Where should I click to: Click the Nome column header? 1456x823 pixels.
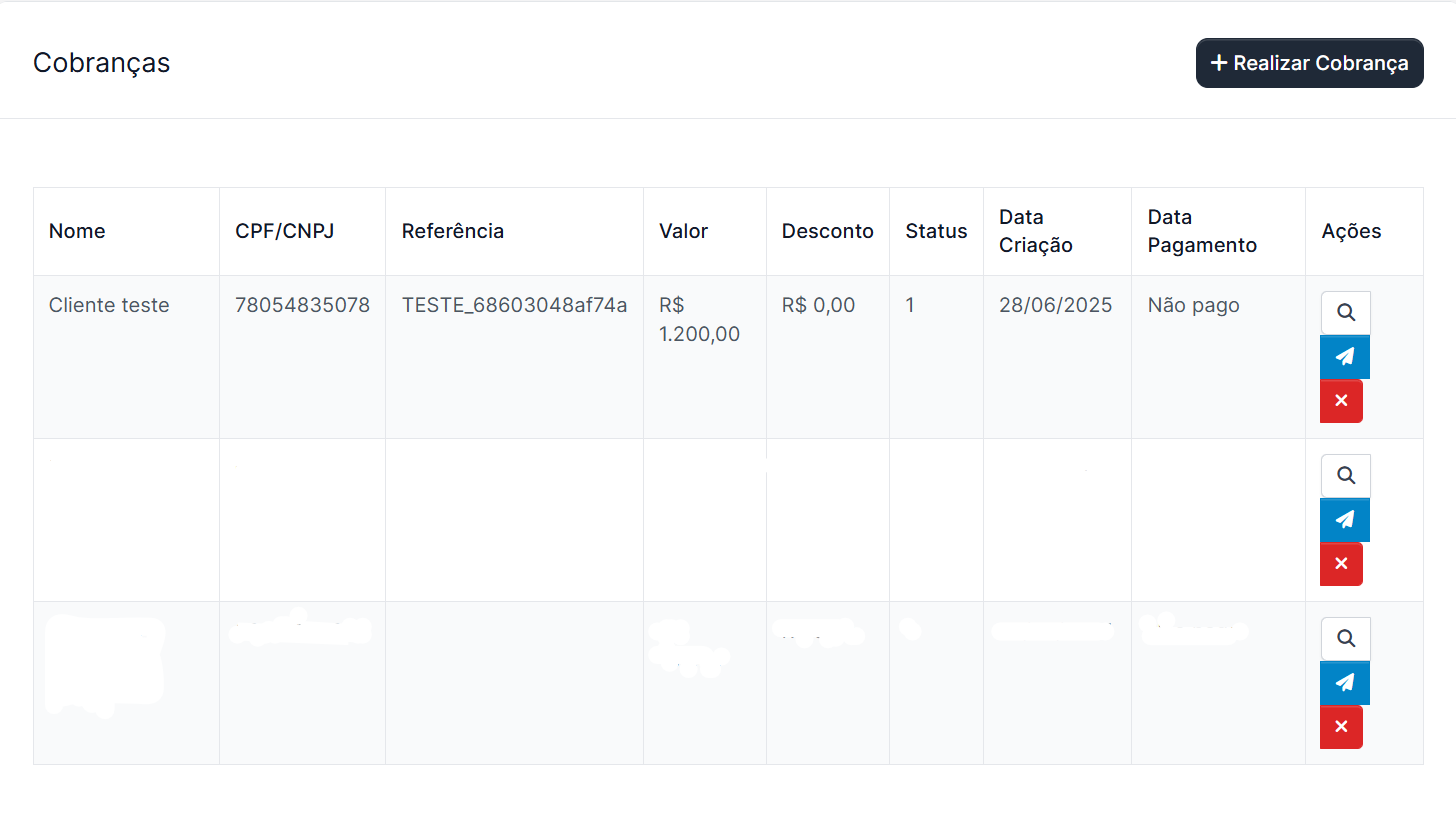tap(77, 231)
